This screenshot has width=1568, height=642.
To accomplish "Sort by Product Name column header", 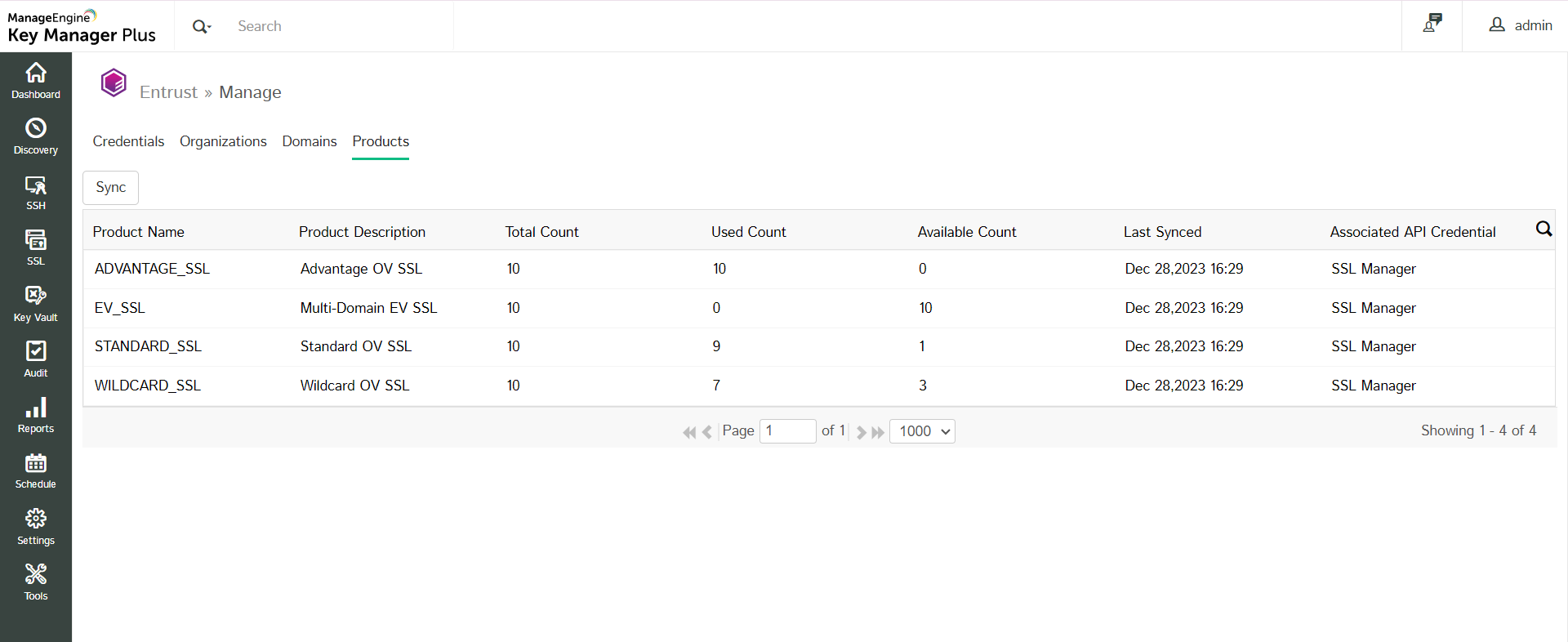I will [x=139, y=232].
